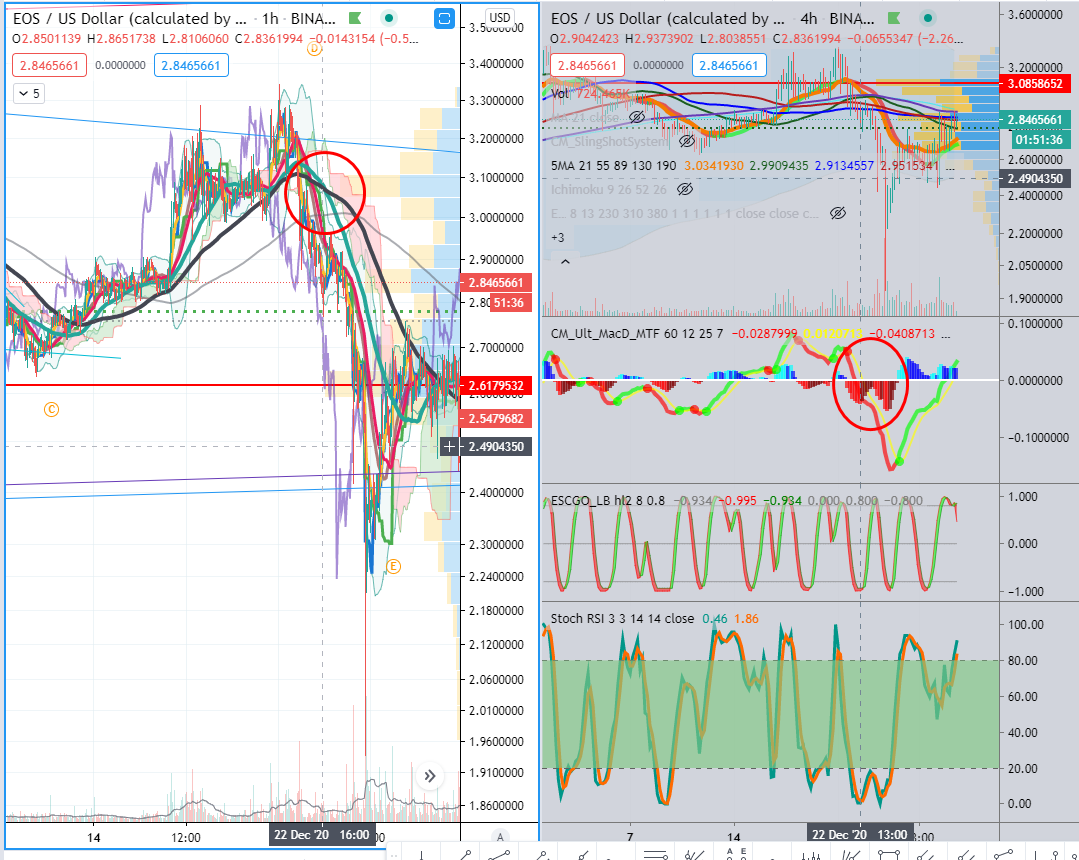Click the orange 'C' chart marker

tap(52, 409)
